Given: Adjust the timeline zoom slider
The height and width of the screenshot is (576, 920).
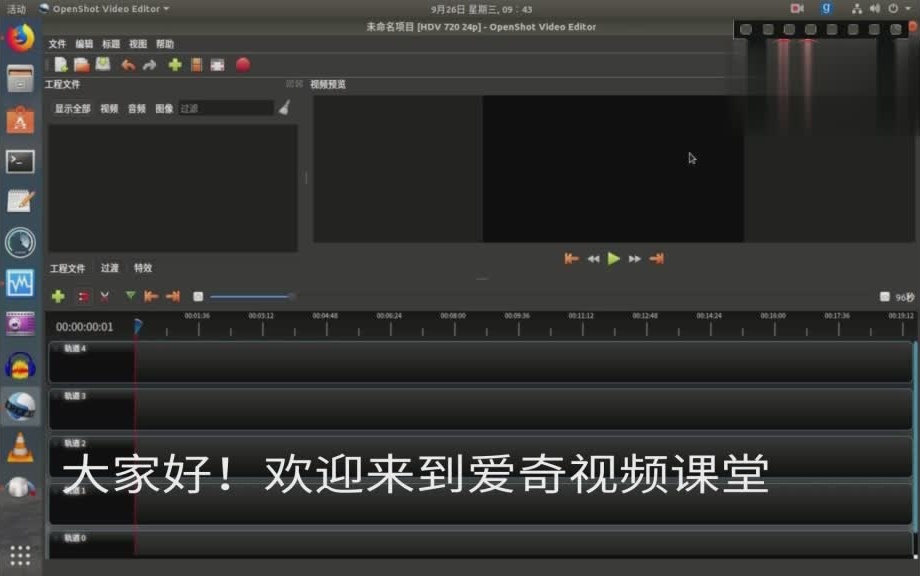Looking at the screenshot, I should click(x=252, y=297).
